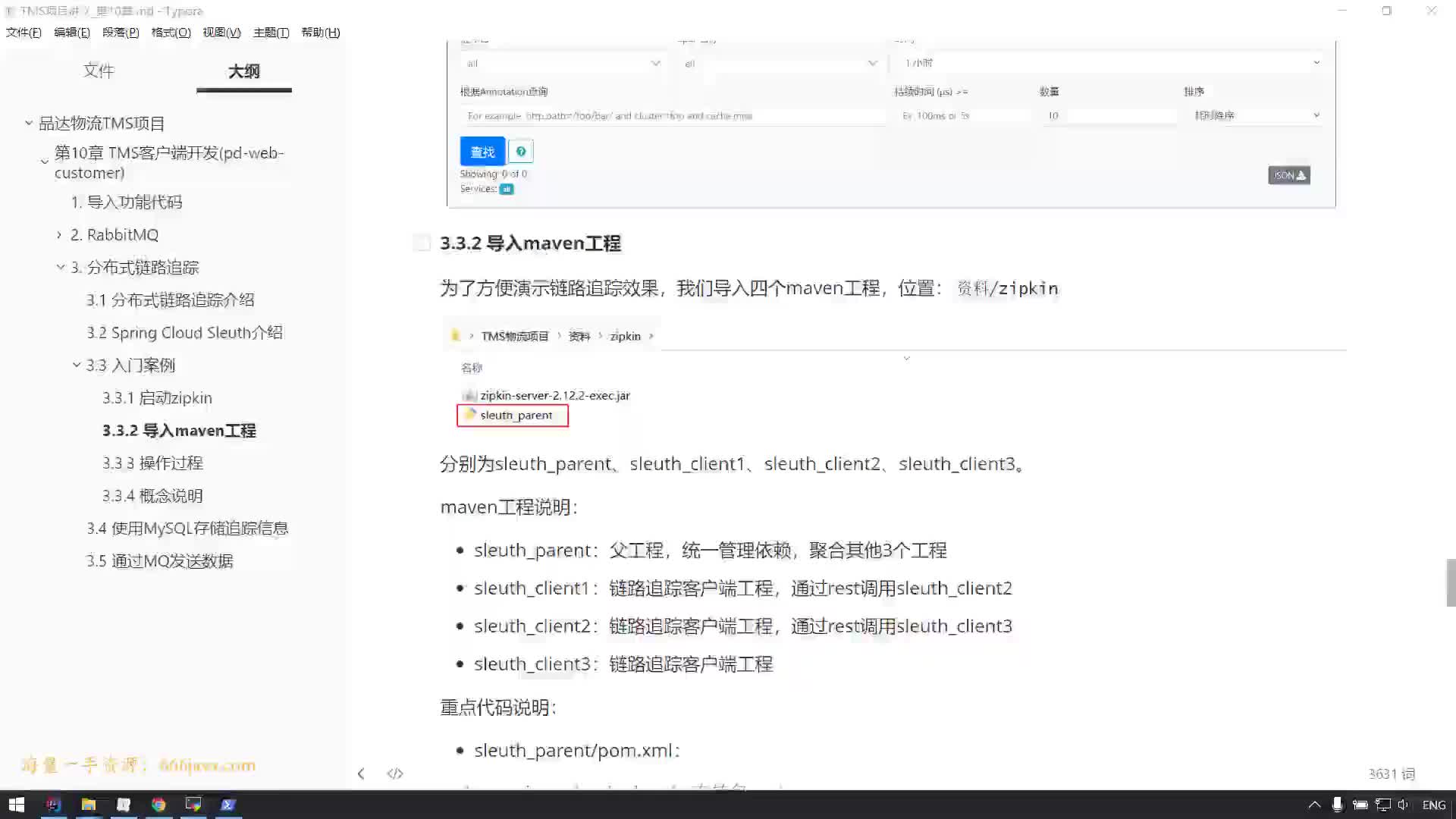The width and height of the screenshot is (1456, 819).
Task: Open Google Chrome from the taskbar
Action: [x=158, y=805]
